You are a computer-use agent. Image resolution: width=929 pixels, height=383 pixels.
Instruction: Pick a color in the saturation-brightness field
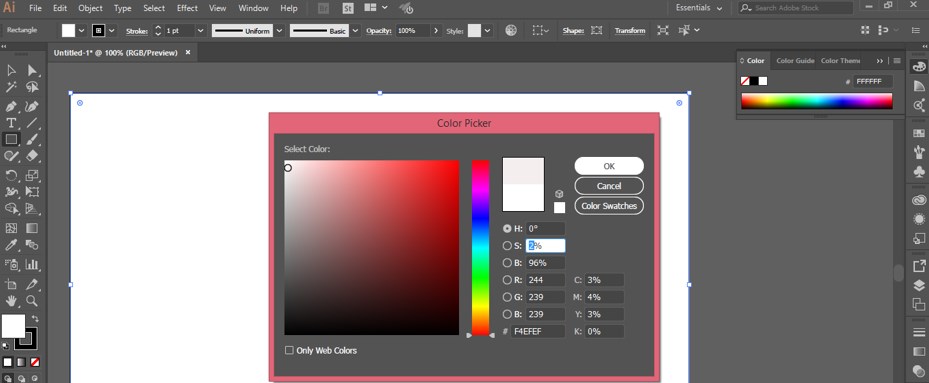[x=371, y=248]
